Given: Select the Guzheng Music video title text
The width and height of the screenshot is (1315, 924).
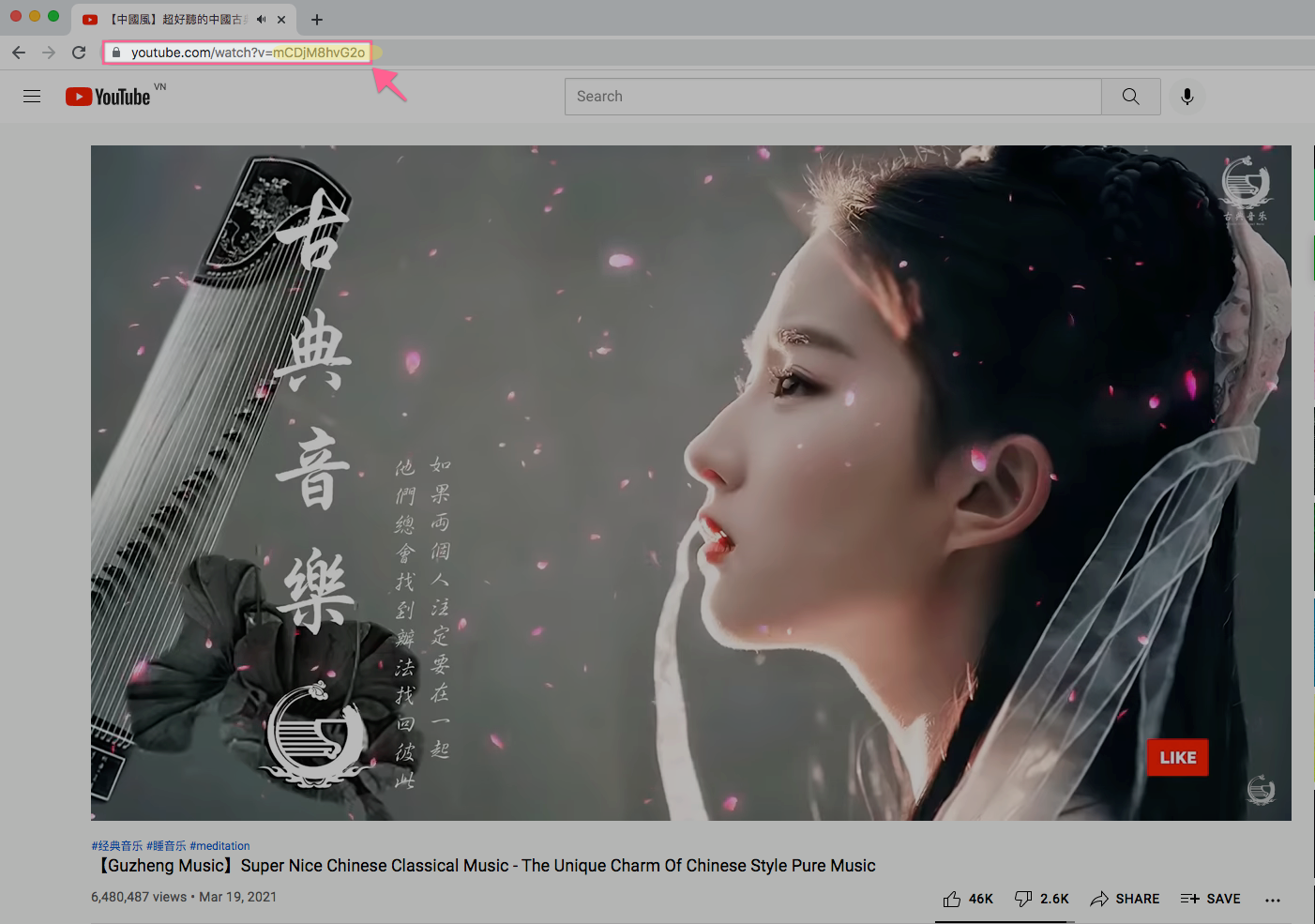Looking at the screenshot, I should point(484,866).
